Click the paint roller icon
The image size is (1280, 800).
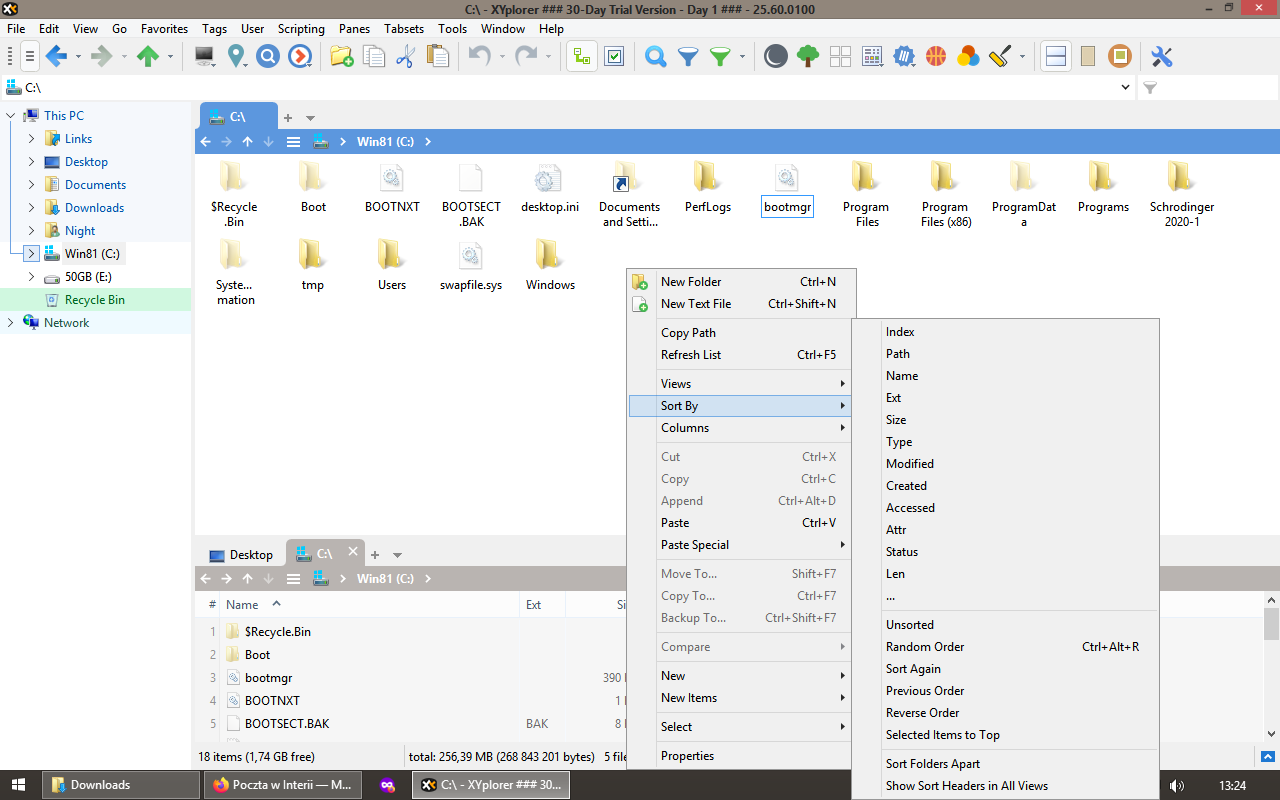pyautogui.click(x=1000, y=57)
